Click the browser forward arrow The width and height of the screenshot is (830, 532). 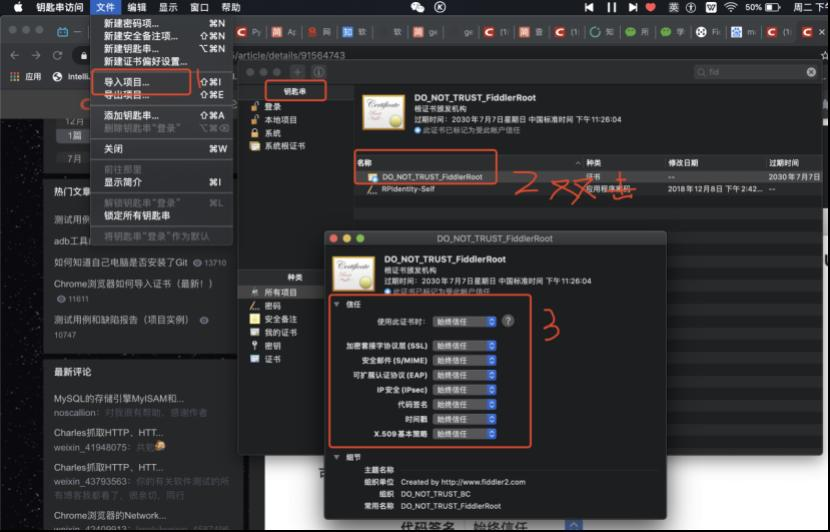tap(35, 55)
